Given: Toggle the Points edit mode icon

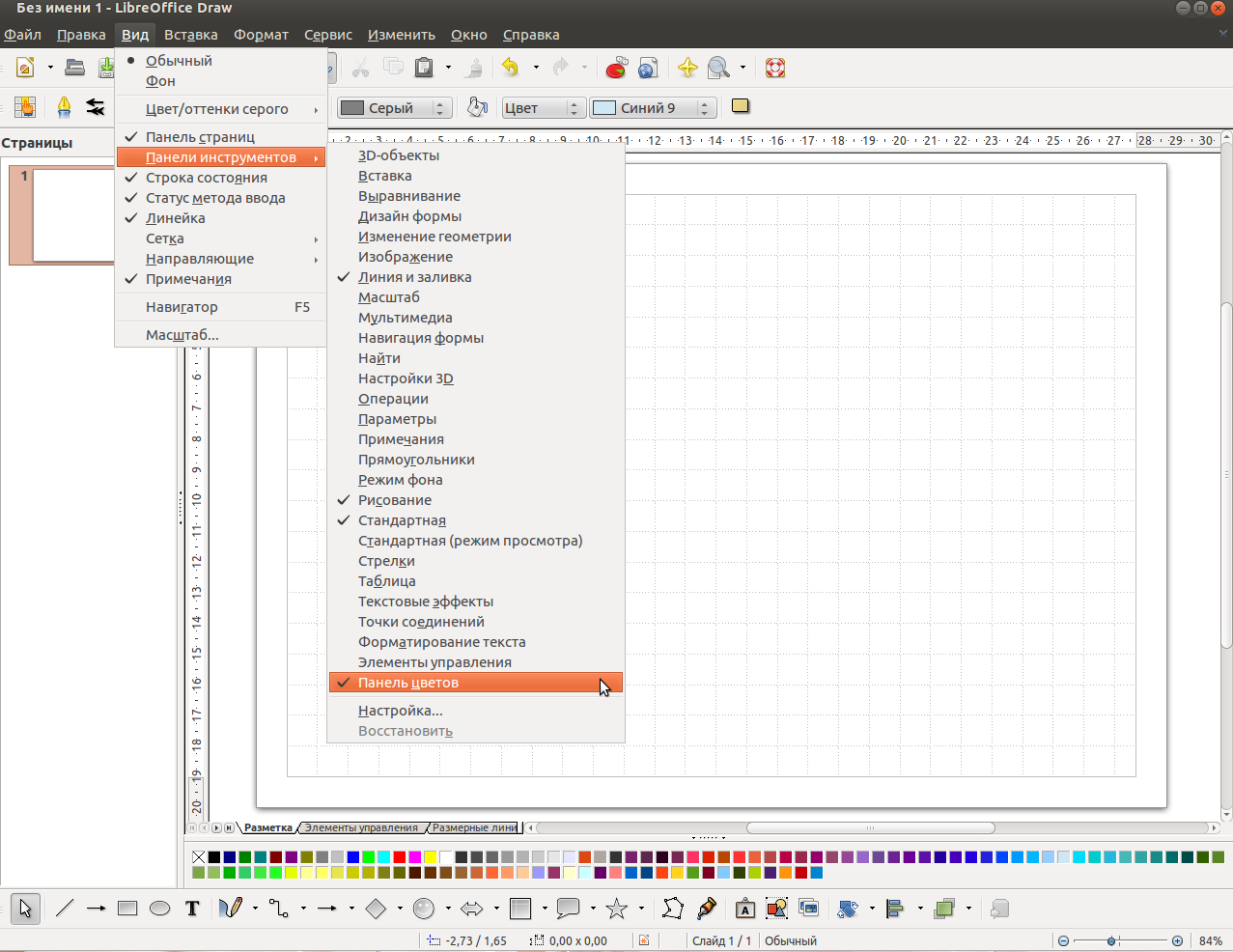Looking at the screenshot, I should (673, 909).
